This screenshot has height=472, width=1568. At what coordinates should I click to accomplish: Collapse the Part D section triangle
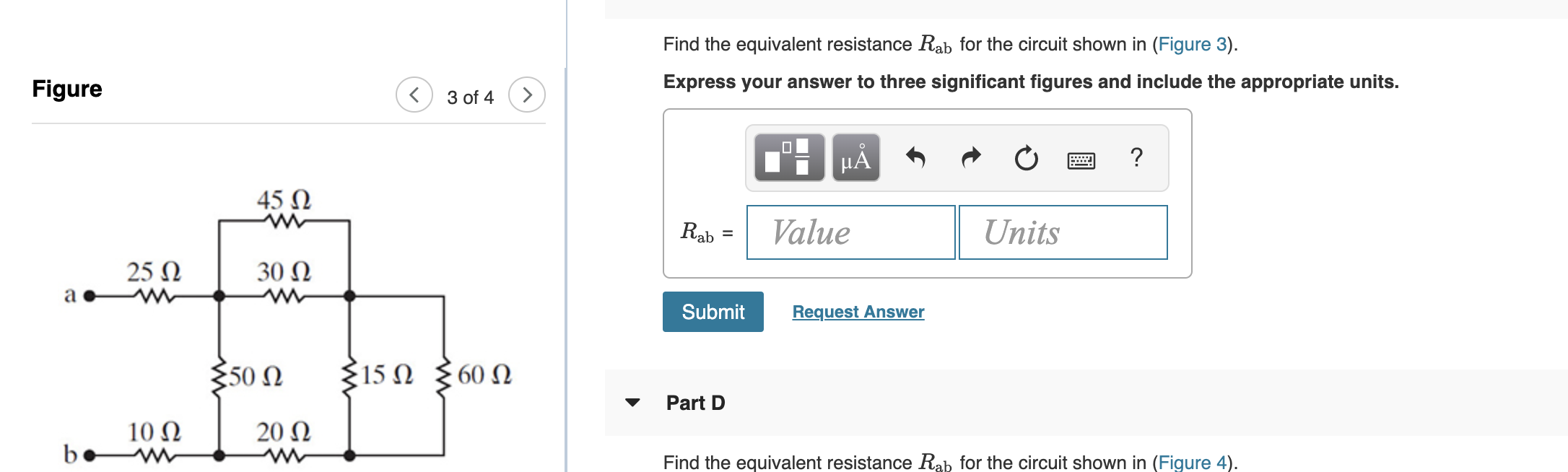point(633,404)
